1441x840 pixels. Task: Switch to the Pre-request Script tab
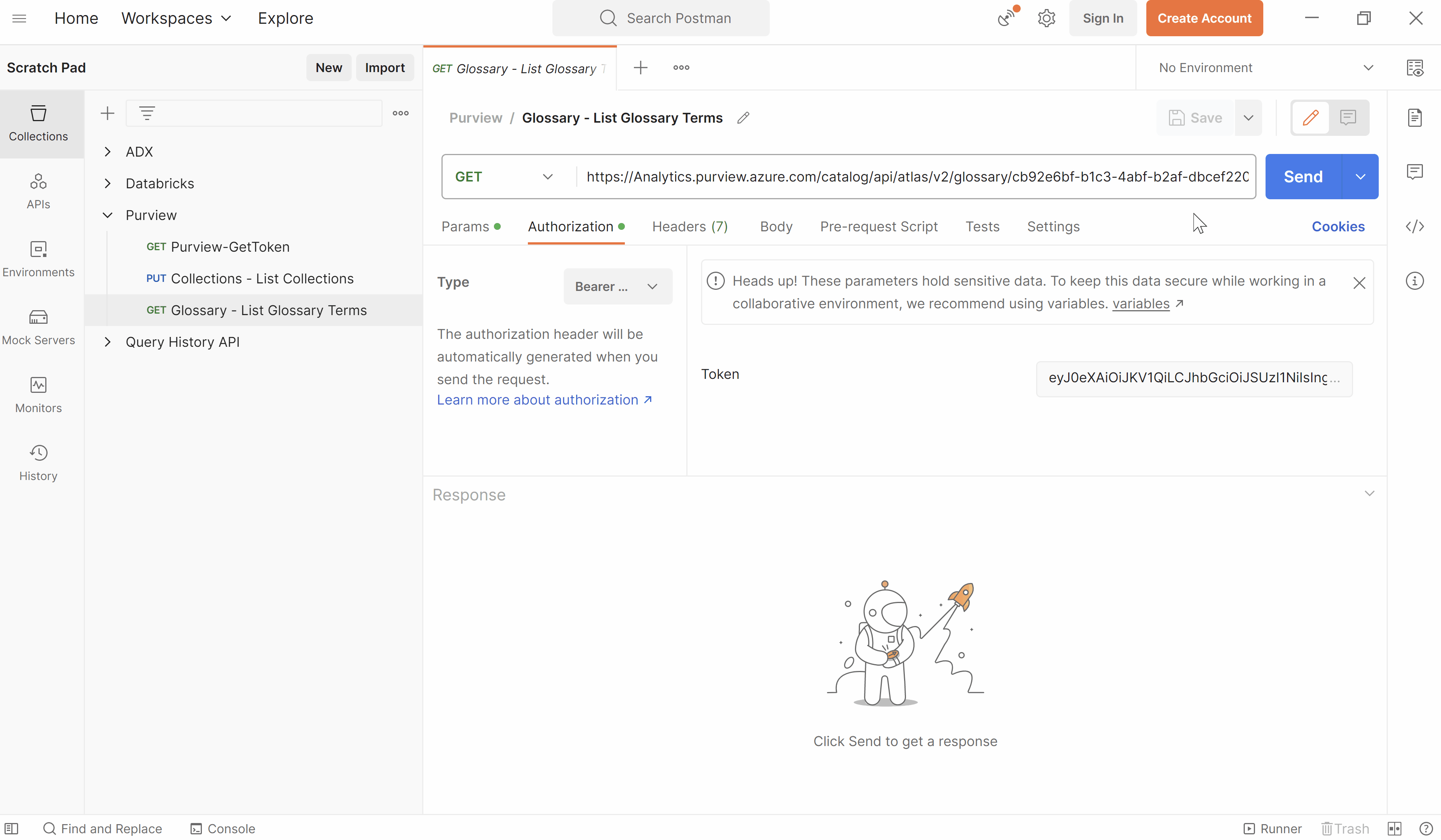point(879,226)
